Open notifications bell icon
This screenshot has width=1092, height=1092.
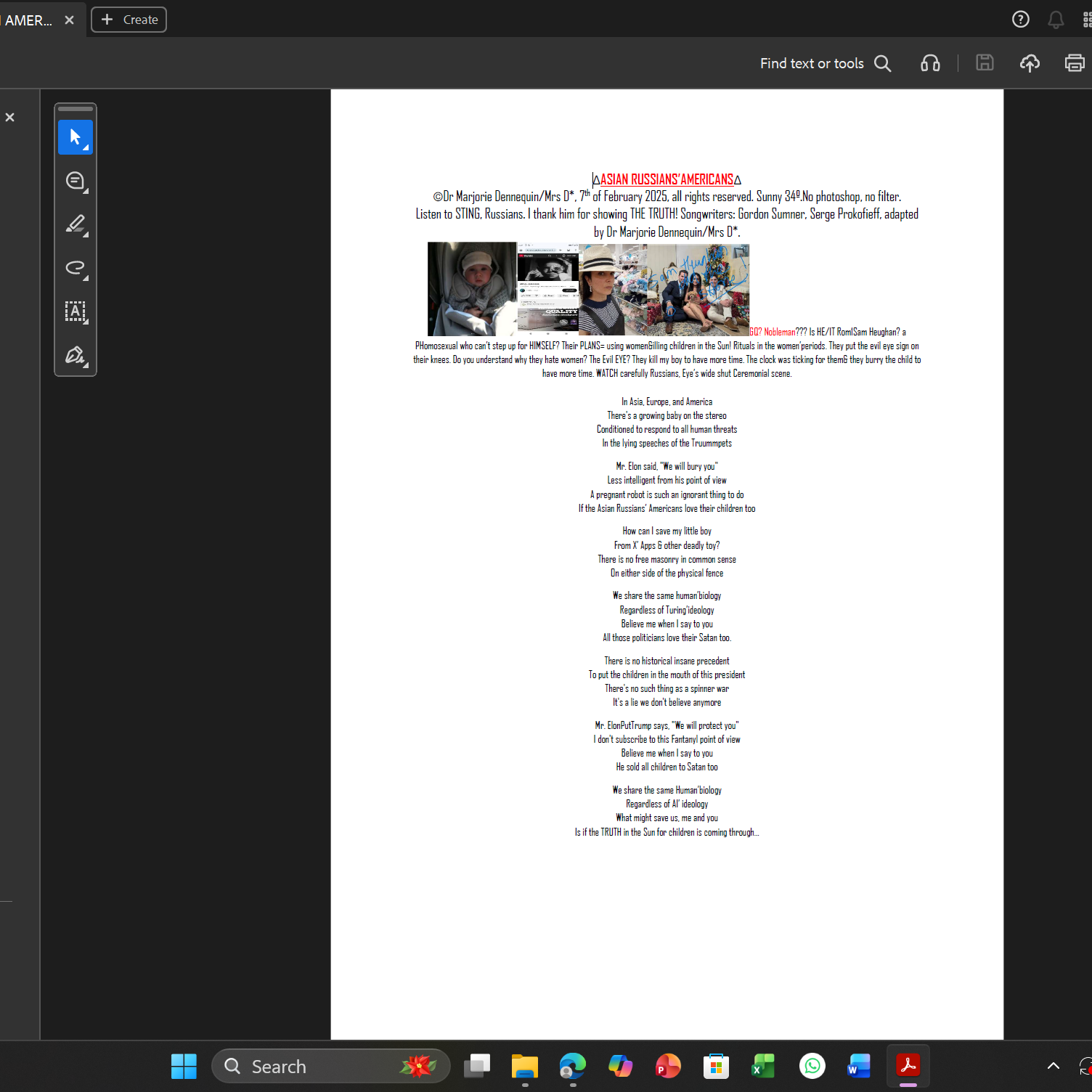point(1056,20)
